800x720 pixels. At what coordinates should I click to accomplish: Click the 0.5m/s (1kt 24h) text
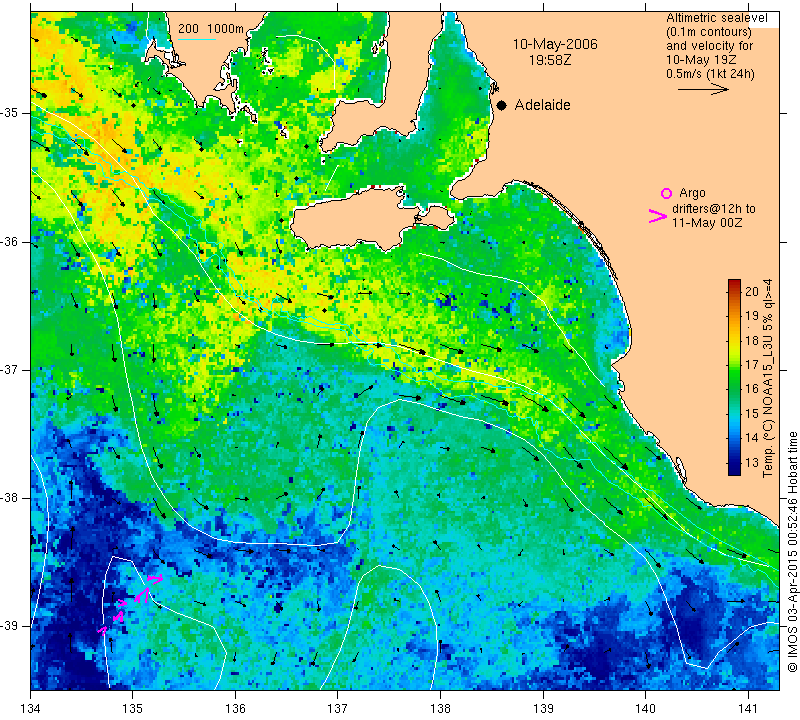point(710,74)
